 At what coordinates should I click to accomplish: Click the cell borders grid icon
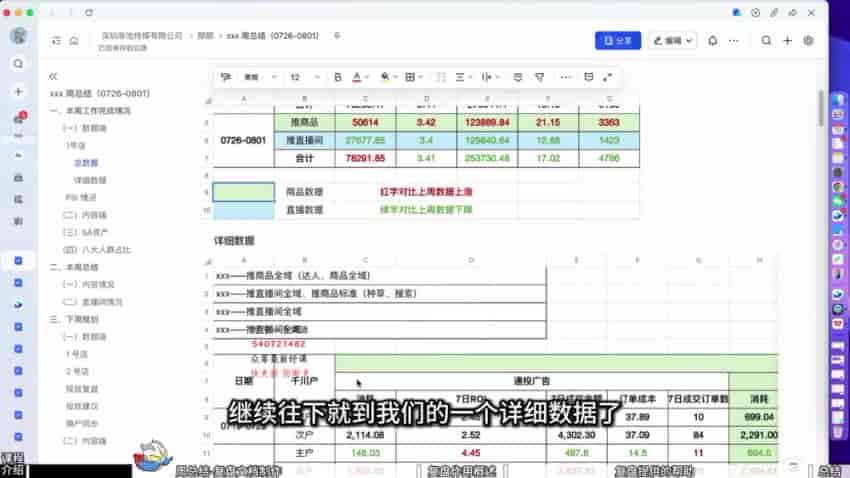(x=410, y=77)
